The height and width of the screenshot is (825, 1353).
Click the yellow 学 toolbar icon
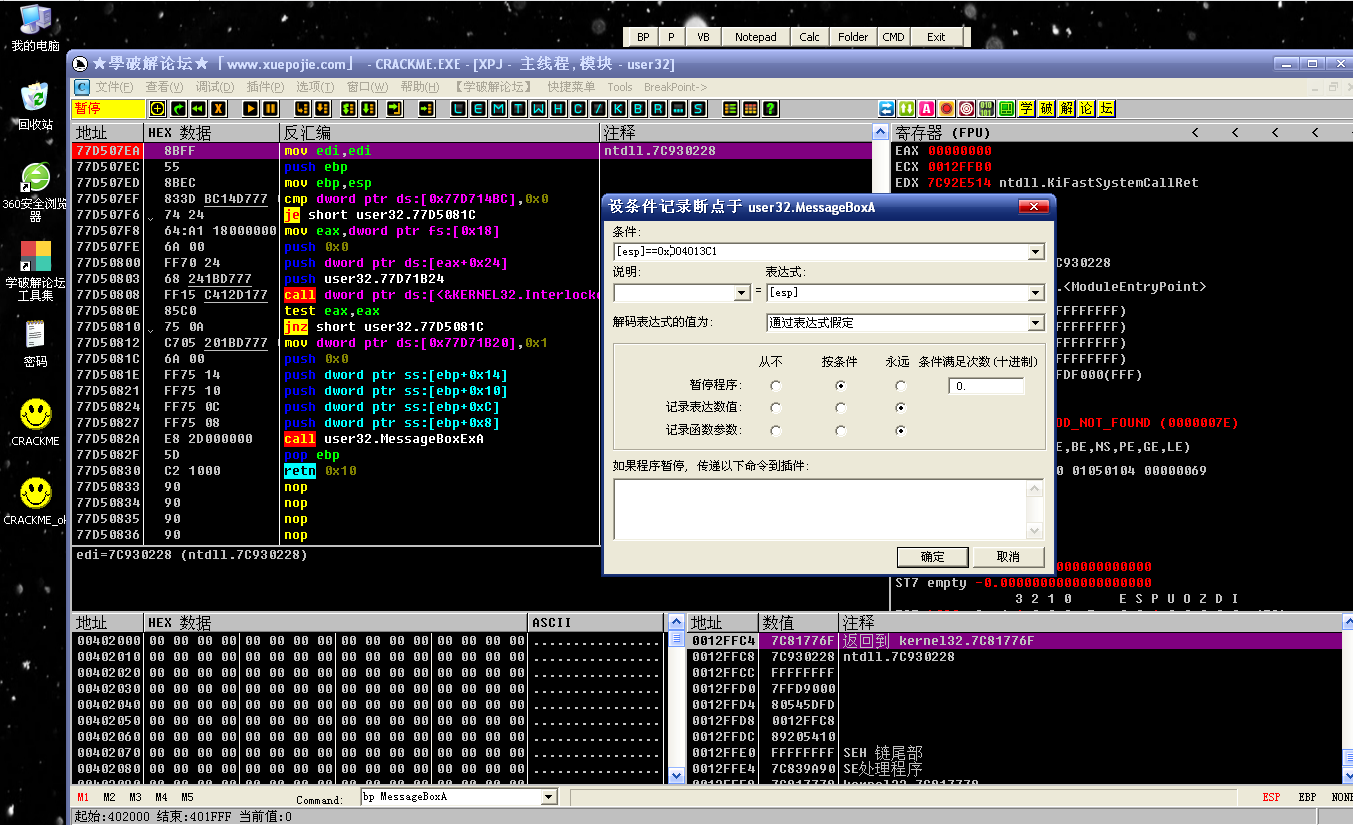[x=1026, y=108]
